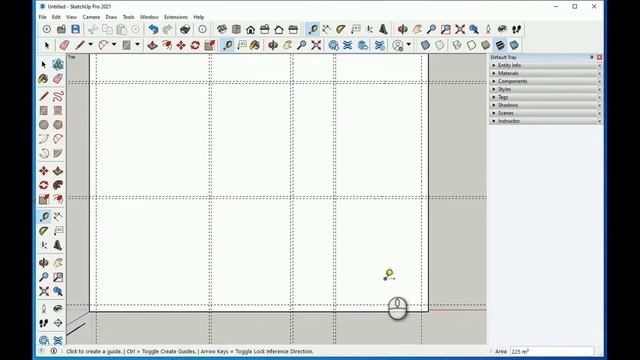
Task: Enable Wireframe face style
Action: tap(457, 45)
